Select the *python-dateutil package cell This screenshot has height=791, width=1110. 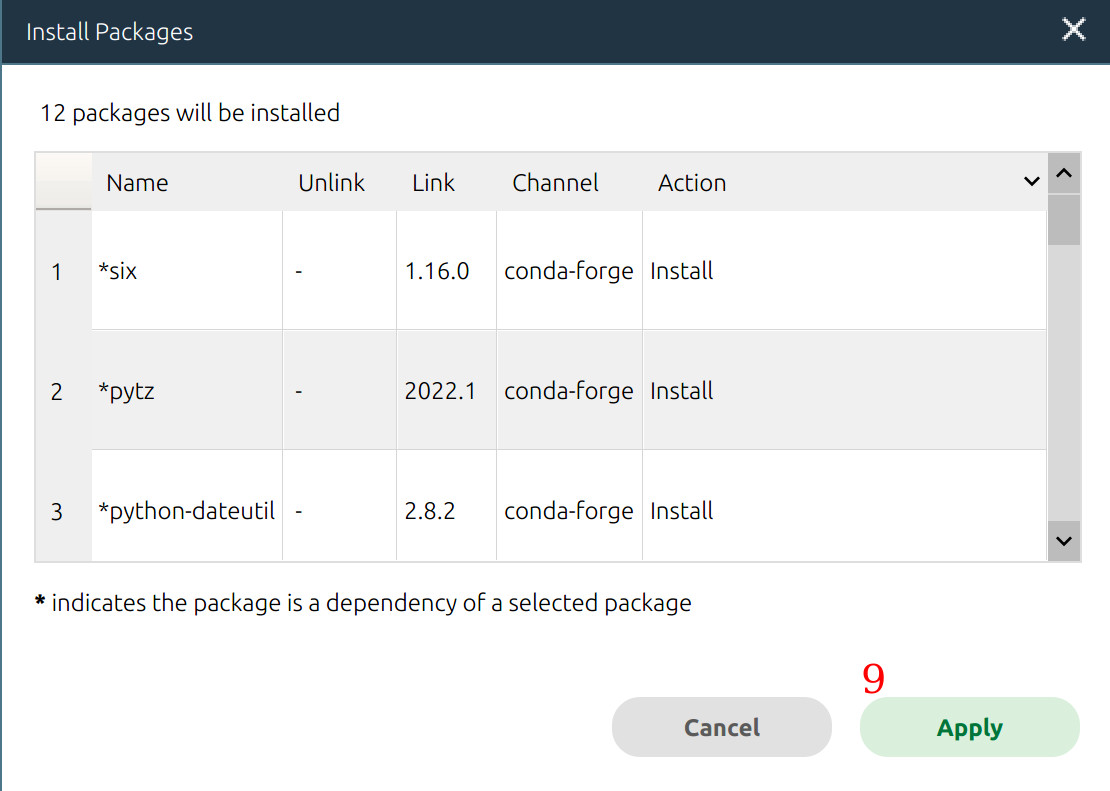click(x=187, y=511)
